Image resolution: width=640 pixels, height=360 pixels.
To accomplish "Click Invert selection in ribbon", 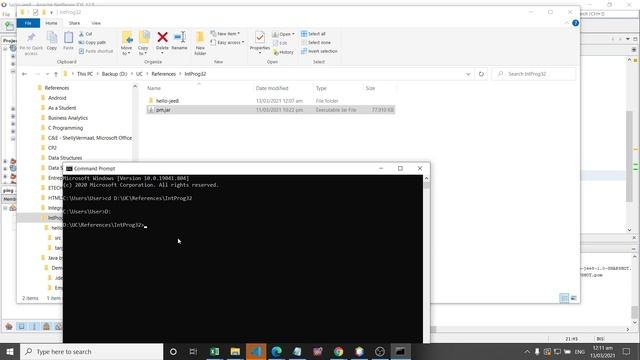I will pyautogui.click(x=319, y=51).
